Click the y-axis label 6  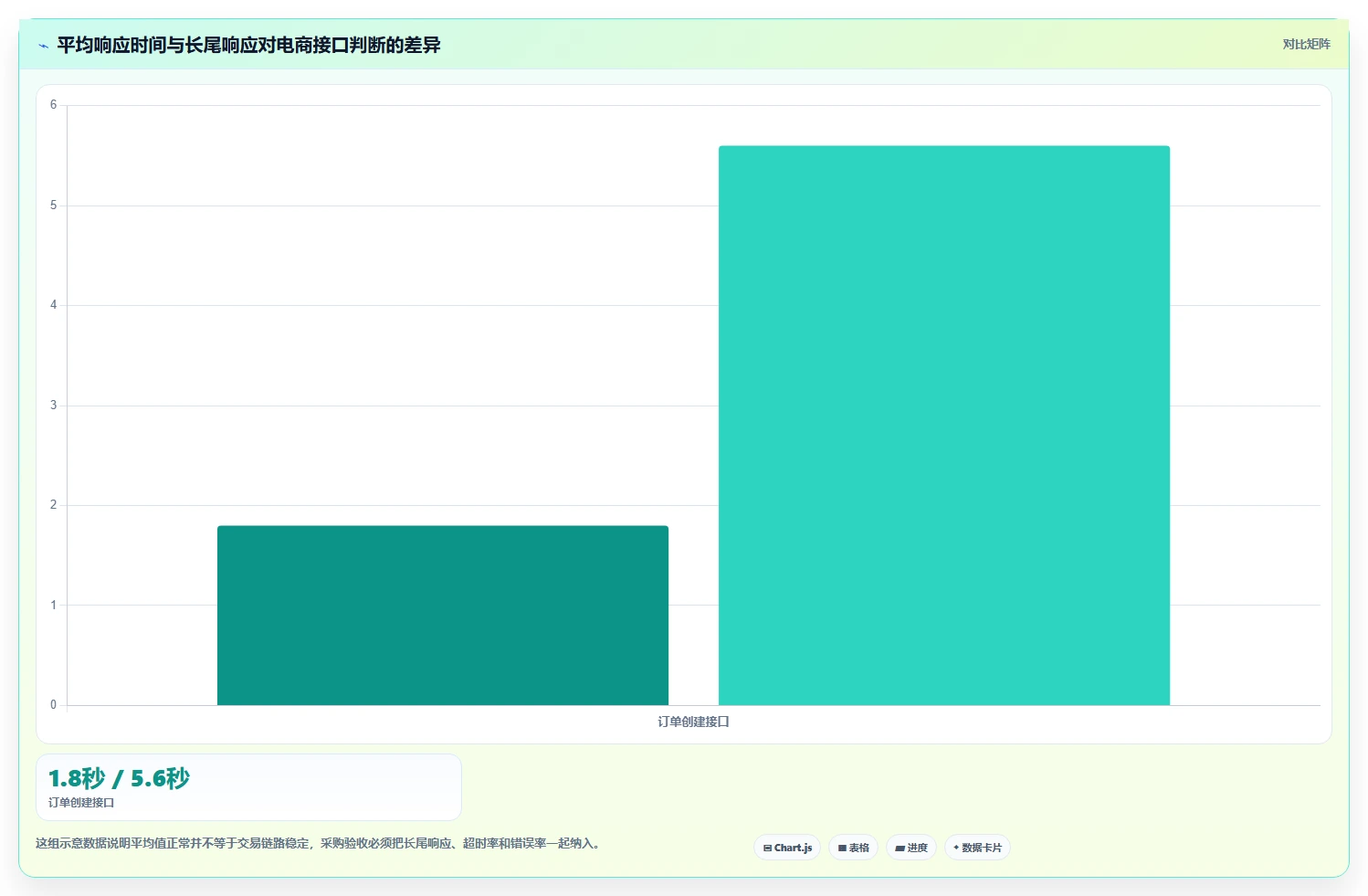coord(53,105)
